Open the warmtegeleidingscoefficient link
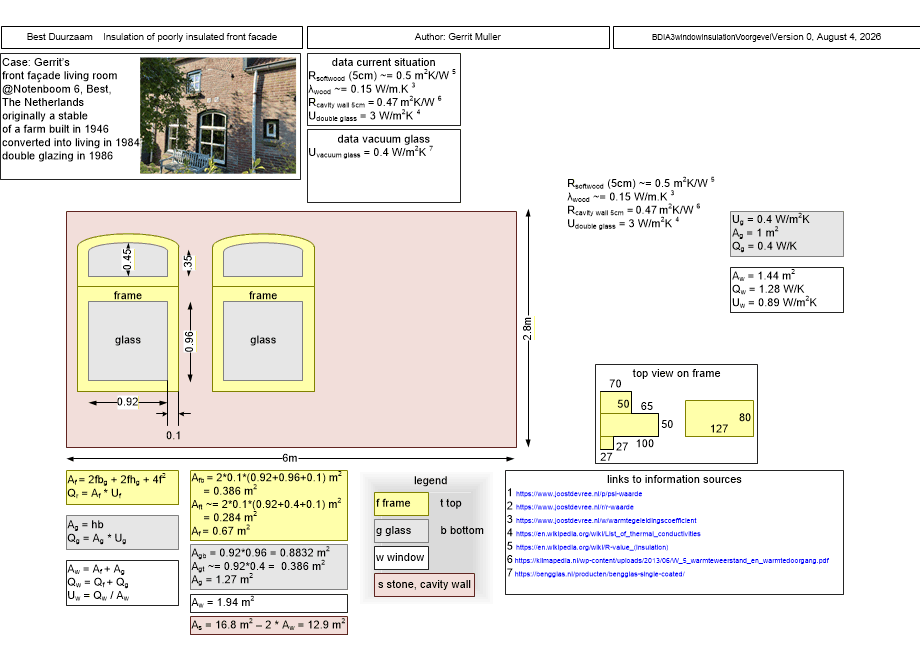The height and width of the screenshot is (660, 920). pos(606,520)
